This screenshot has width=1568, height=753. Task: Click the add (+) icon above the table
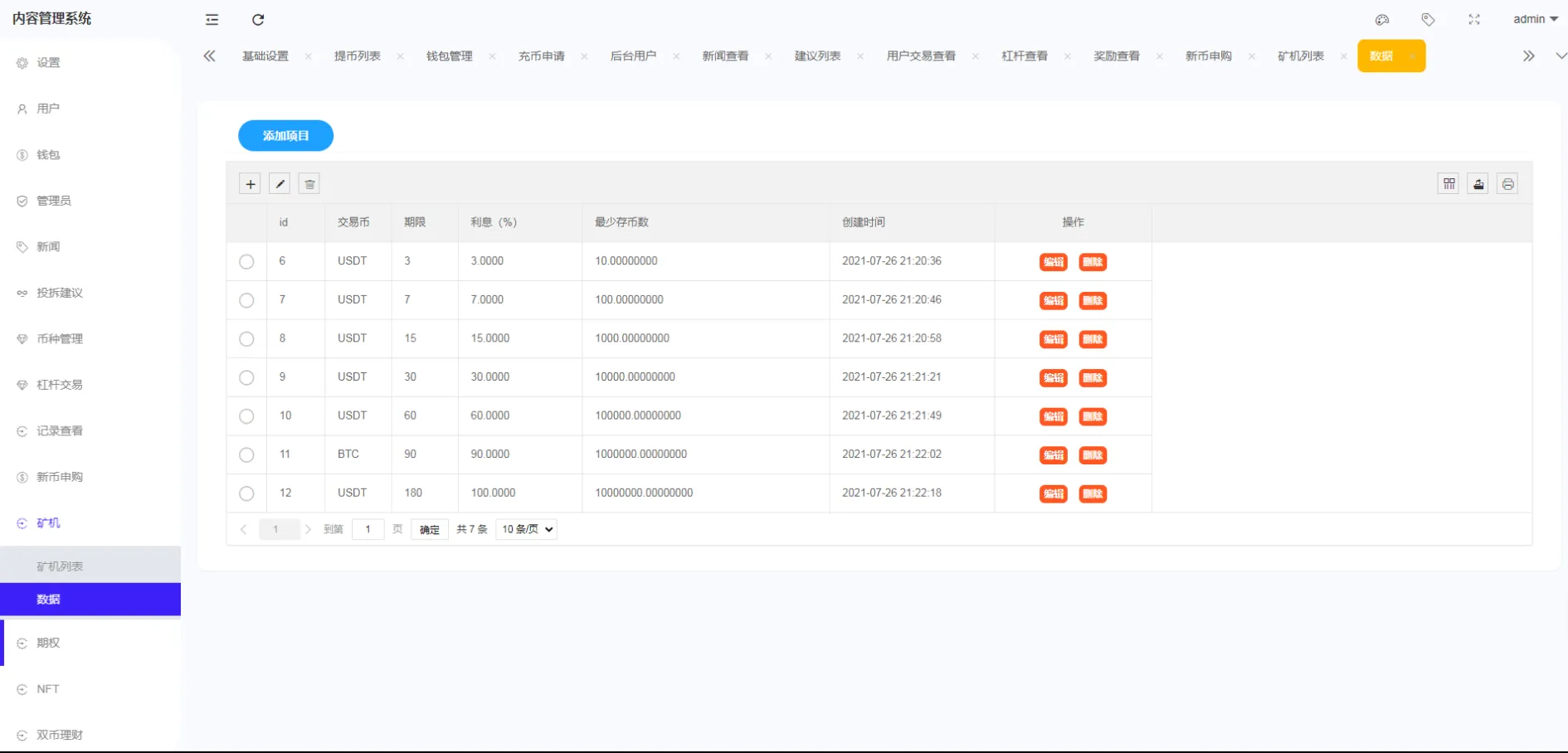coord(250,183)
